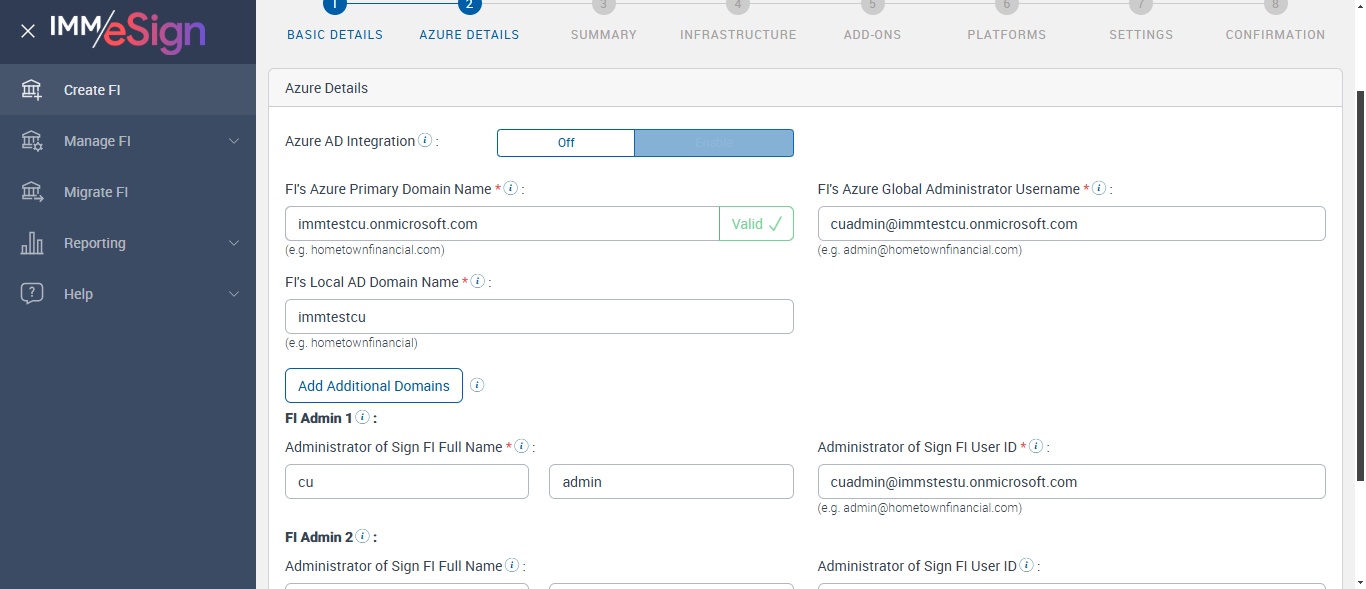1366x589 pixels.
Task: Click the FI's Local AD Domain Name field
Action: (x=539, y=317)
